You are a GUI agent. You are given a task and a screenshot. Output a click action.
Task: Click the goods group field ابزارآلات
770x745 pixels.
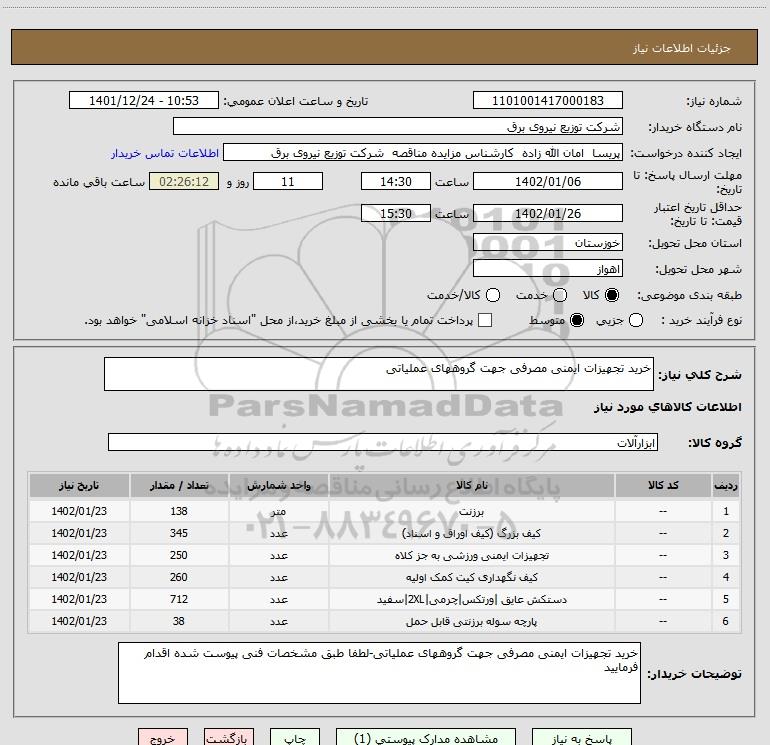383,442
